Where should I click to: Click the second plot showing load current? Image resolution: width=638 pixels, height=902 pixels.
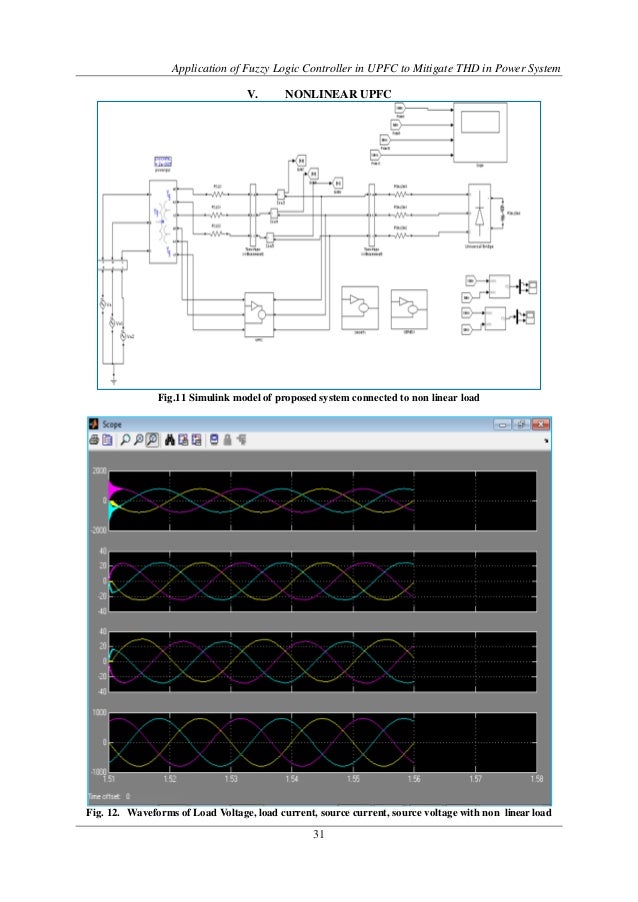(x=322, y=581)
